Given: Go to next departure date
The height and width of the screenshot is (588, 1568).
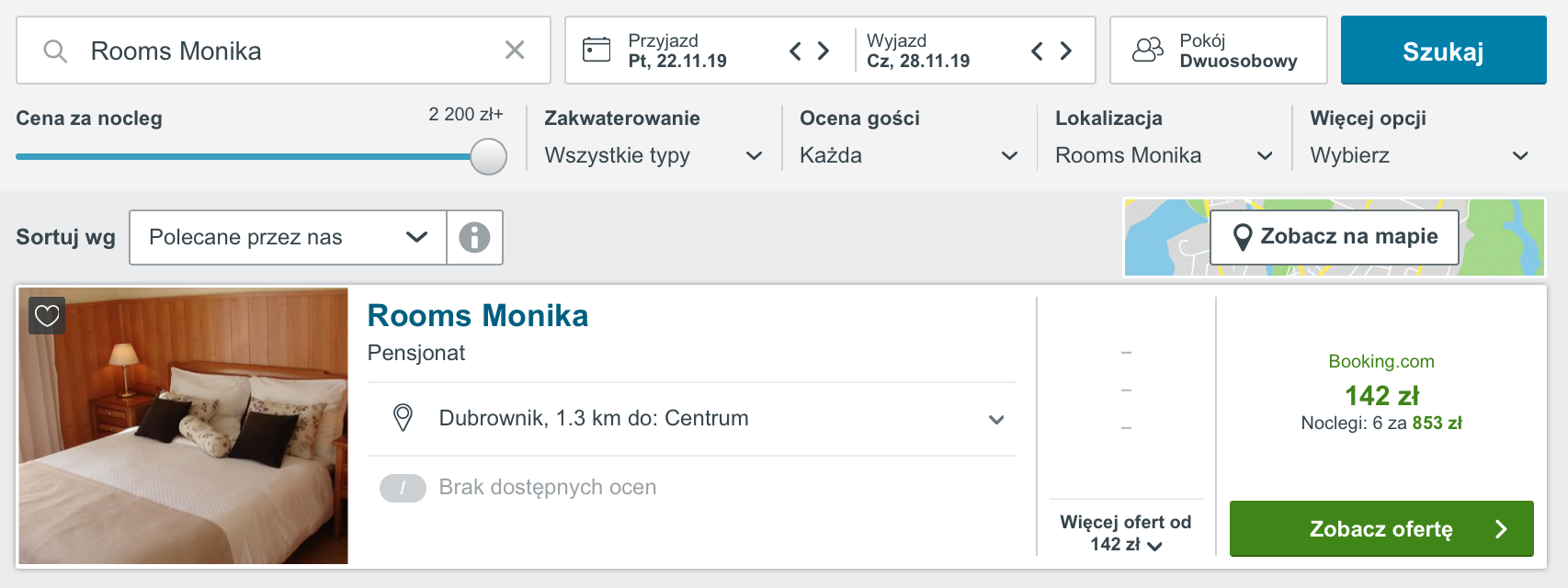Looking at the screenshot, I should (x=1066, y=51).
